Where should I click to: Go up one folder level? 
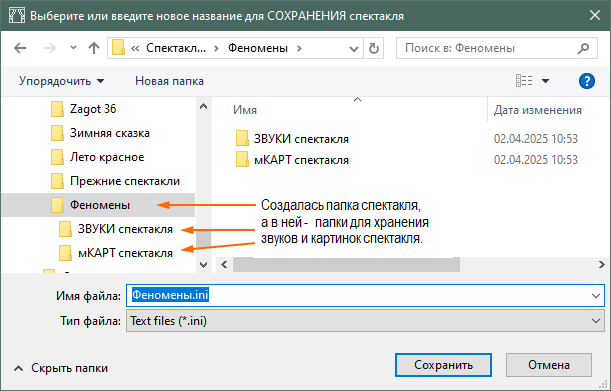pyautogui.click(x=94, y=48)
